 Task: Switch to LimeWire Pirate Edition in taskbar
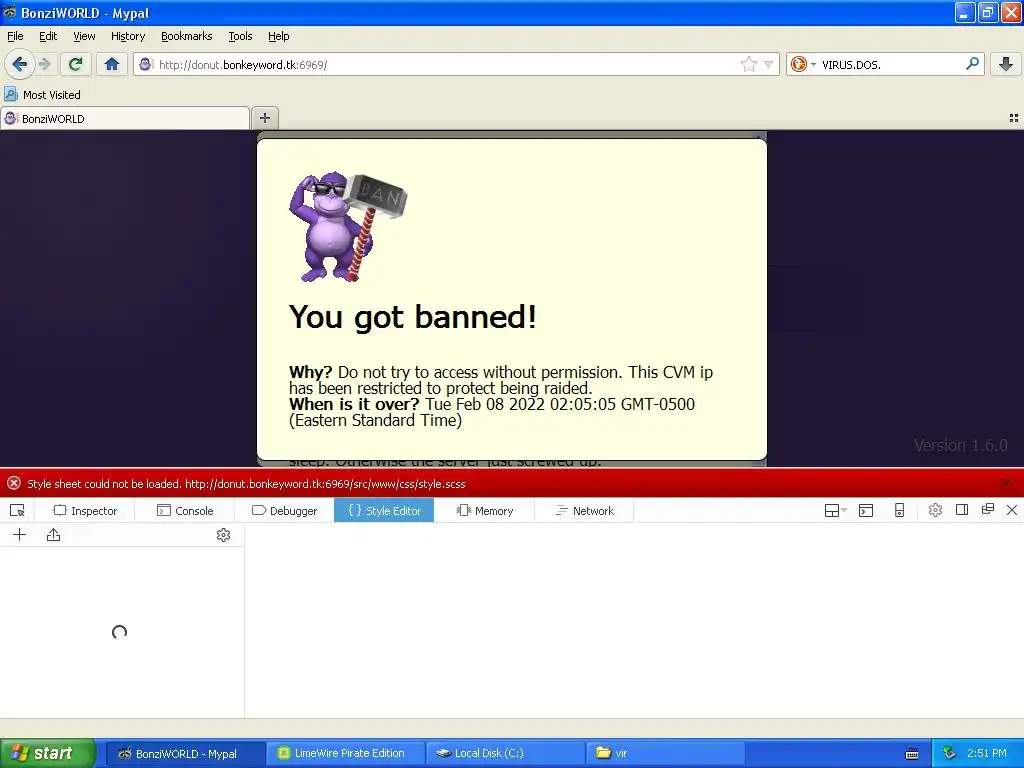click(346, 753)
